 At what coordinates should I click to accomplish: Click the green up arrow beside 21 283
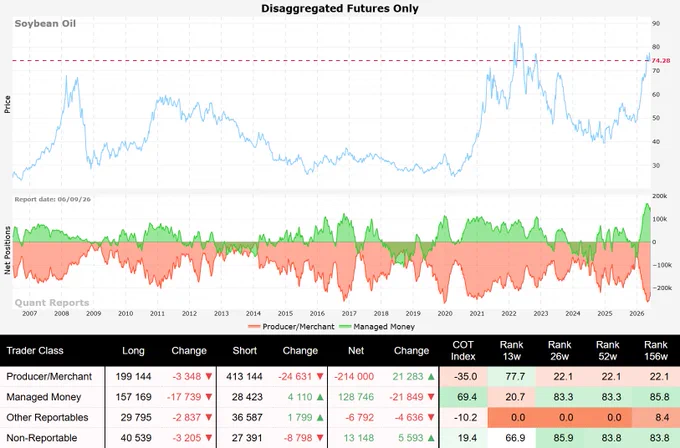tap(431, 376)
